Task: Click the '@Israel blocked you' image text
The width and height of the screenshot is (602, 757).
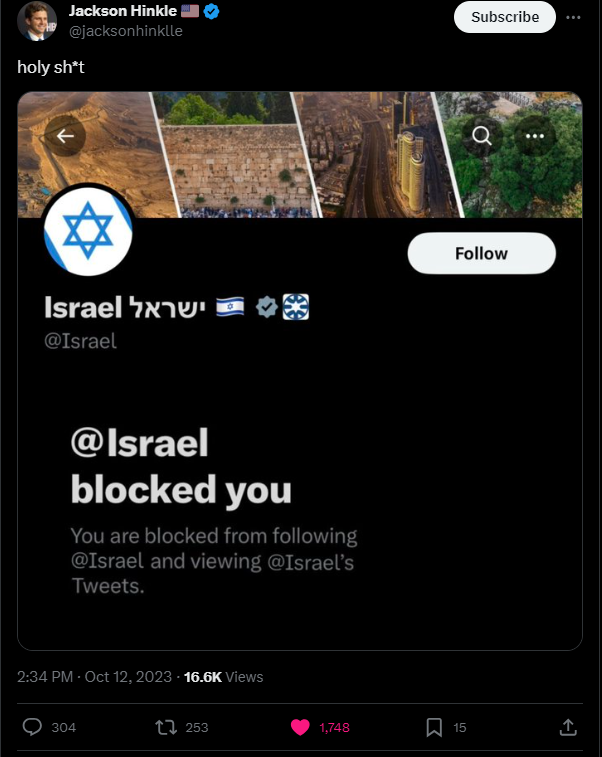Action: [x=181, y=466]
